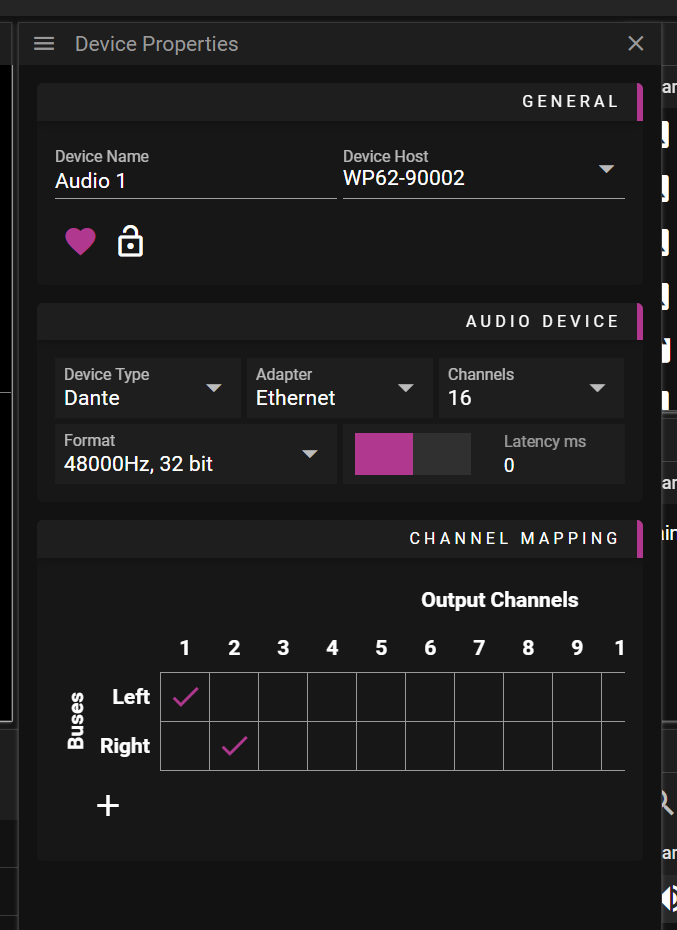Image resolution: width=677 pixels, height=930 pixels.
Task: Collapse the GENERAL section header
Action: click(x=340, y=102)
